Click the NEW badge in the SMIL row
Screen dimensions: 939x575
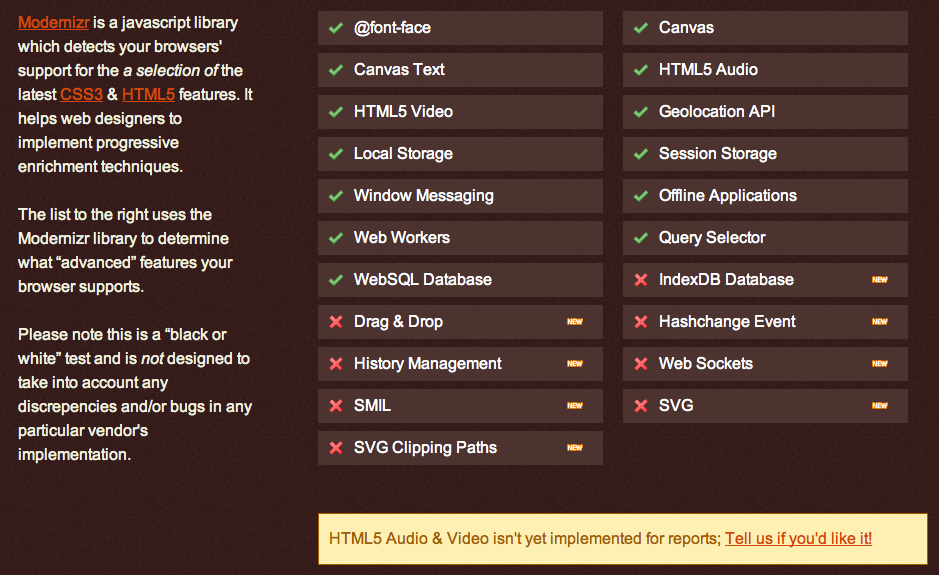pos(575,405)
